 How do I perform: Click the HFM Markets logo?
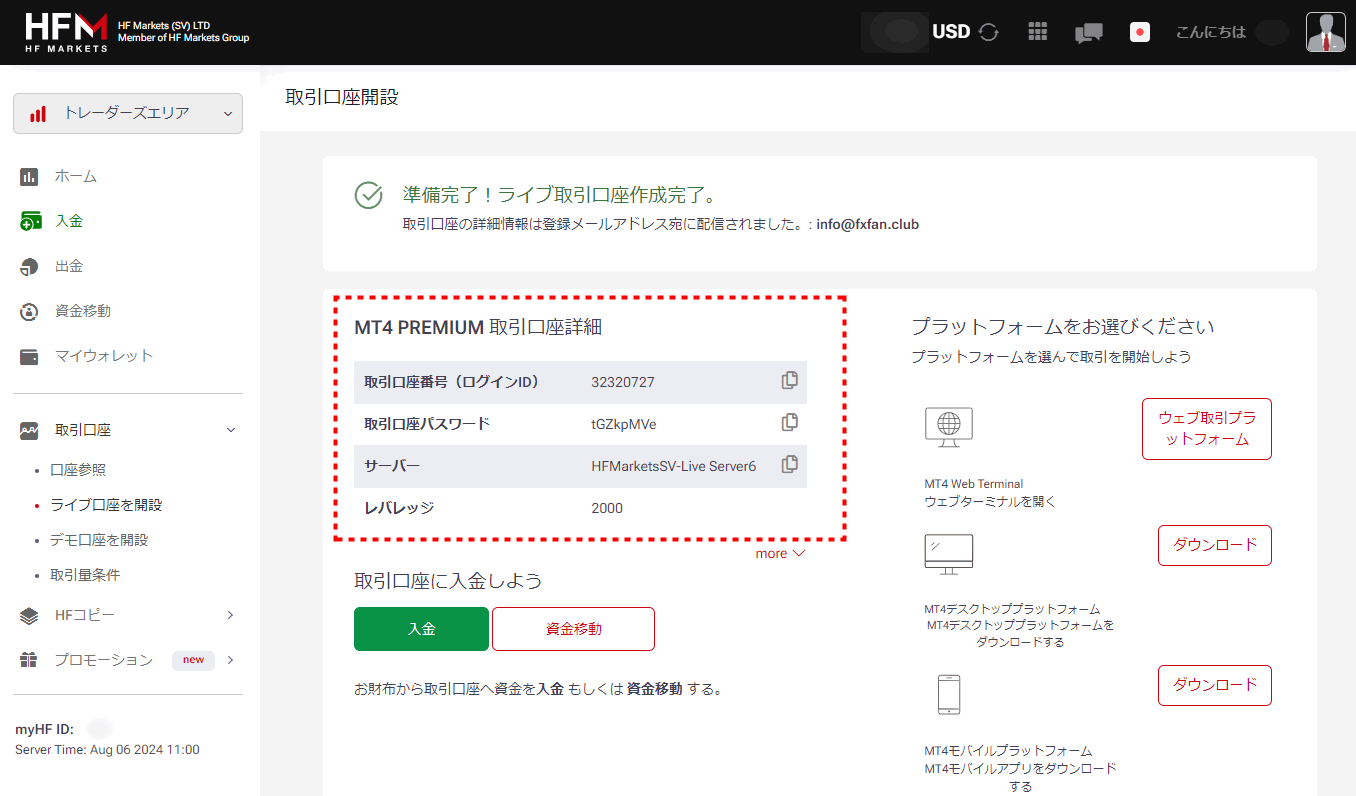[66, 32]
